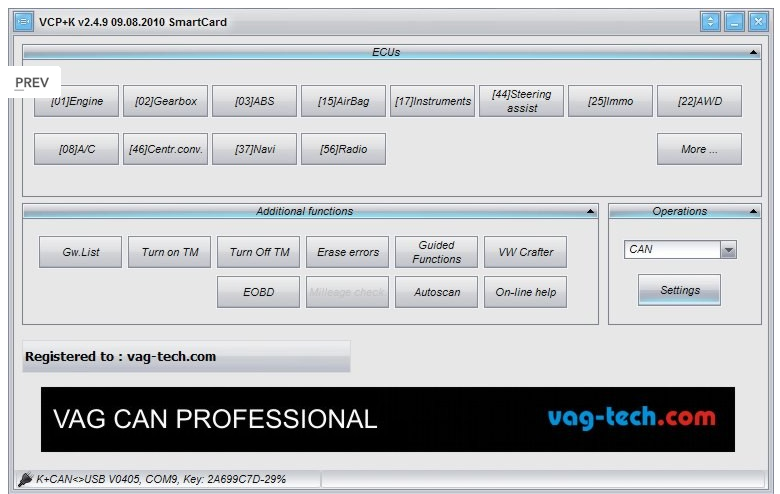Collapse the Additional functions panel
Viewport: 780px width, 494px height.
click(x=590, y=212)
